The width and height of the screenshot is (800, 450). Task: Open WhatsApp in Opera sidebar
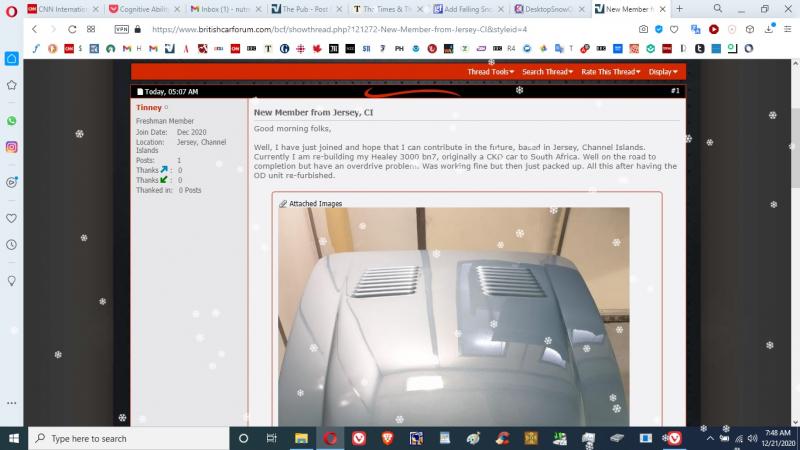(11, 120)
